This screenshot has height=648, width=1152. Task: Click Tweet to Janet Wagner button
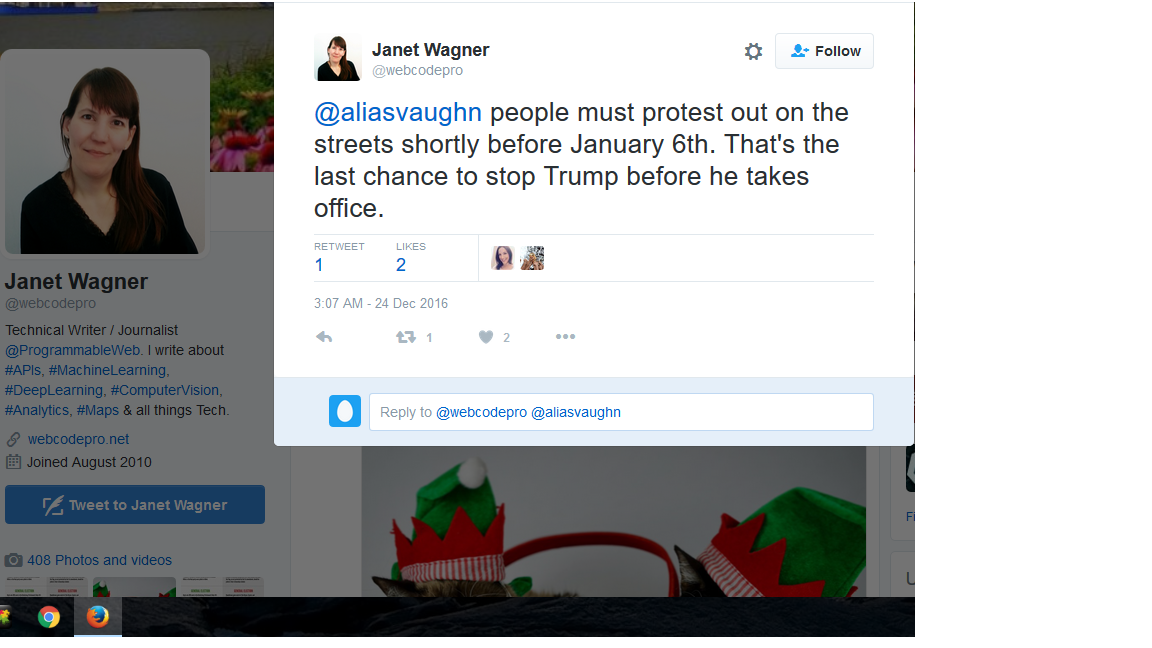[x=135, y=505]
